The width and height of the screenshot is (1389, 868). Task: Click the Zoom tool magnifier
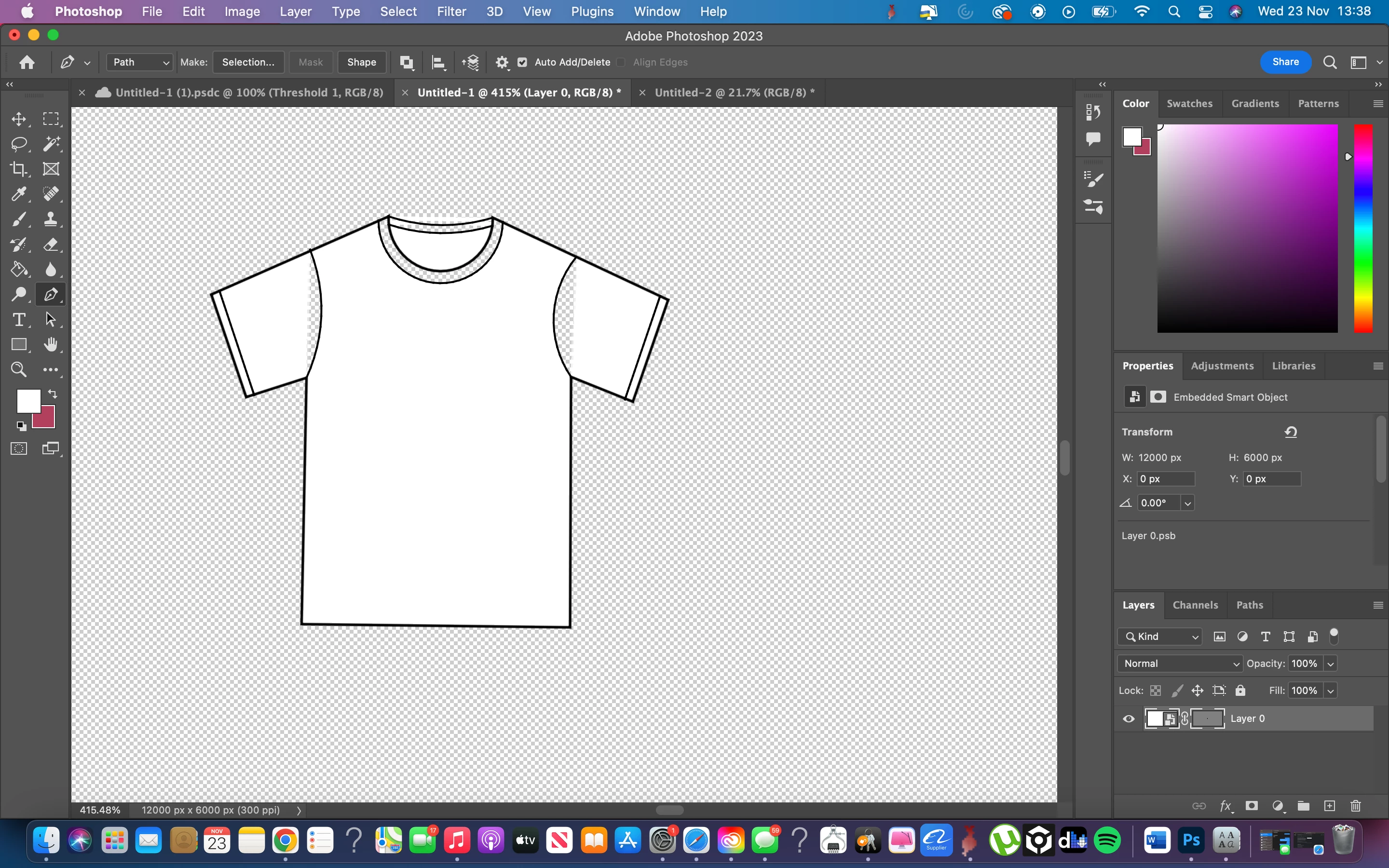18,370
